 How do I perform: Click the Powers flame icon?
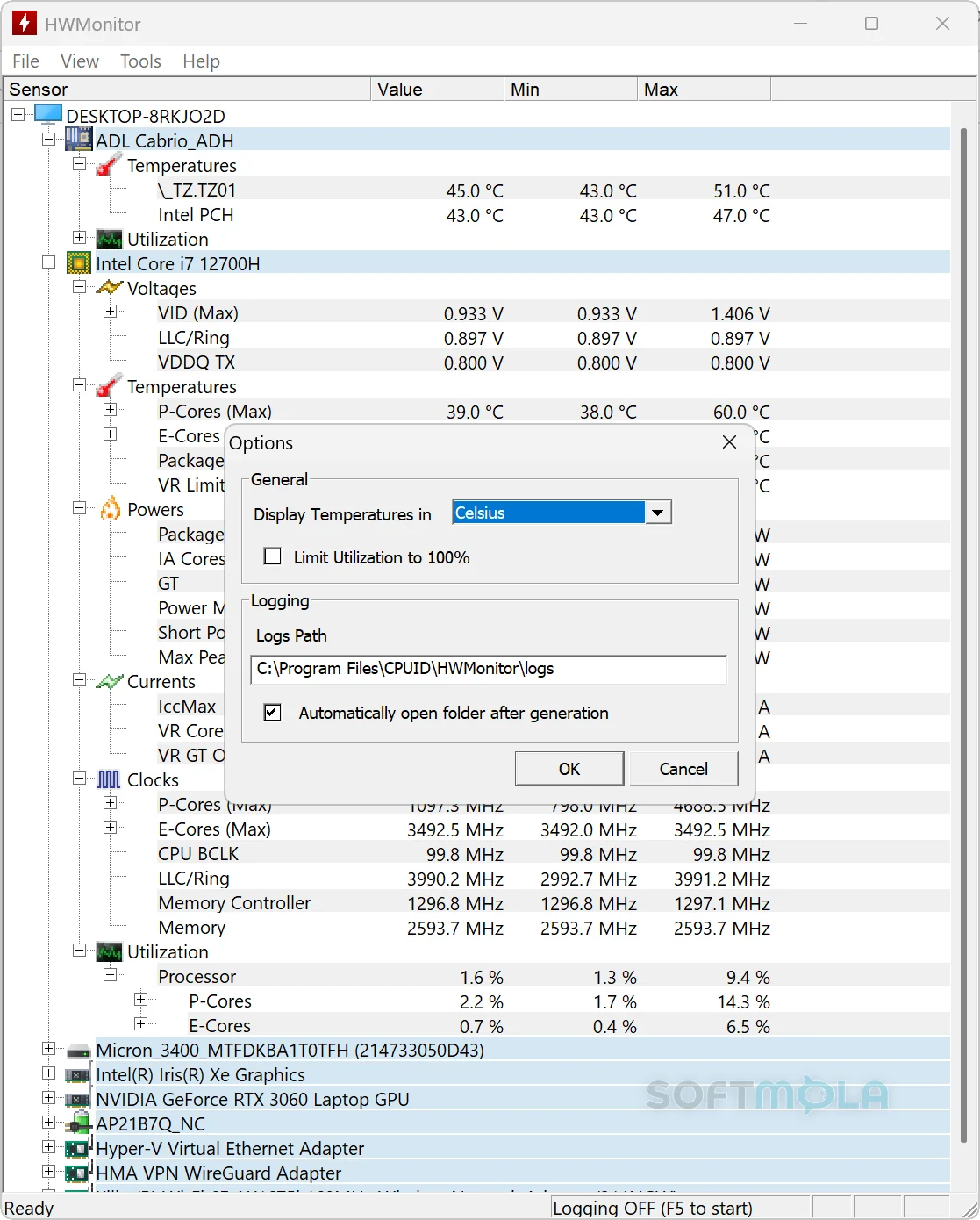click(x=110, y=509)
